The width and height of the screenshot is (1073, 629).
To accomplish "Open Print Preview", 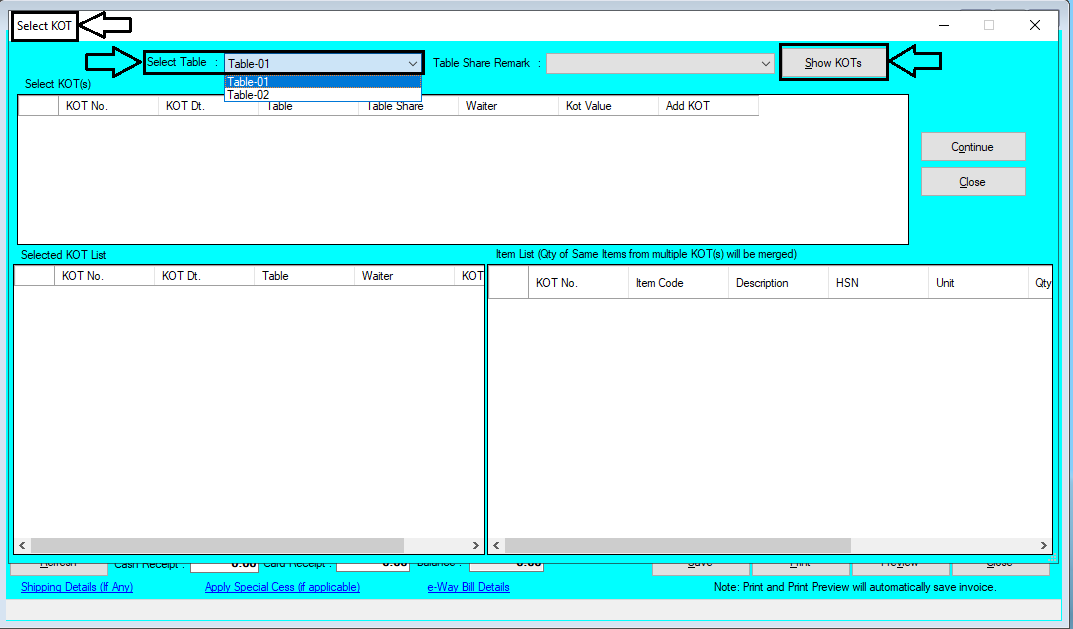I will (899, 562).
